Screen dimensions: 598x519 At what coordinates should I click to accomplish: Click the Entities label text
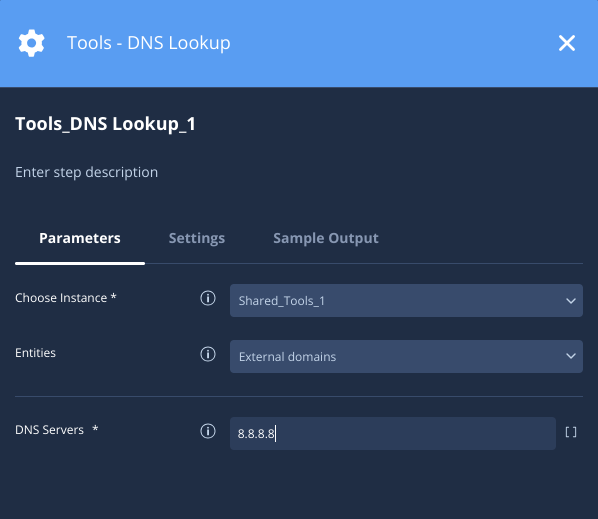tap(35, 353)
